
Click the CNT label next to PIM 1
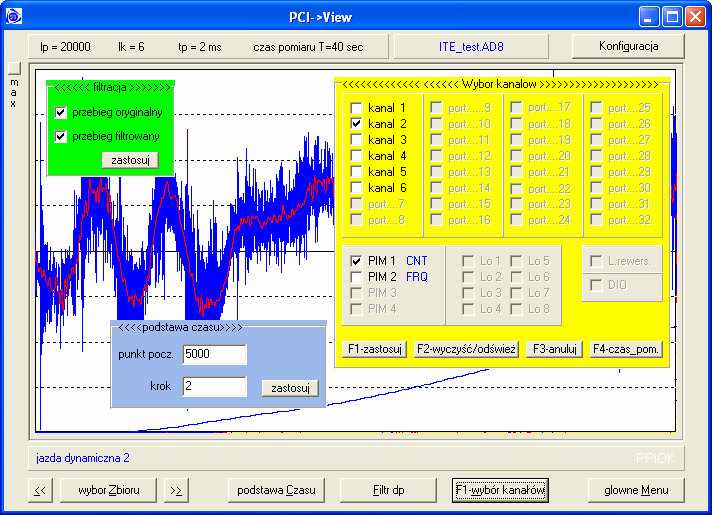[x=416, y=261]
